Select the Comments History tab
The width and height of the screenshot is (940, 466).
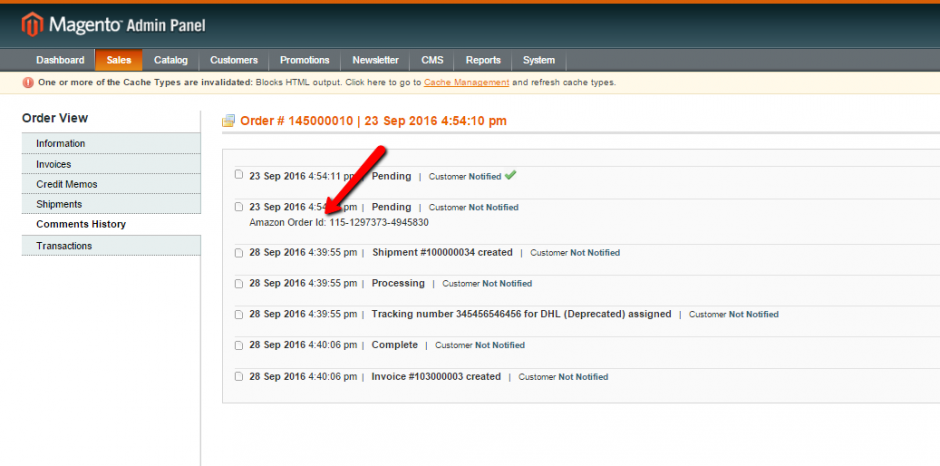[112, 224]
